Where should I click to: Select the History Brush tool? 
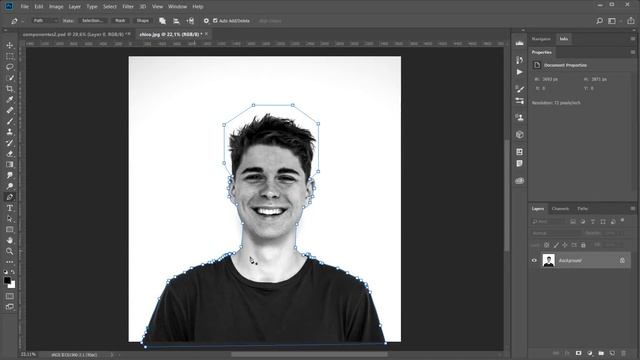[10, 143]
